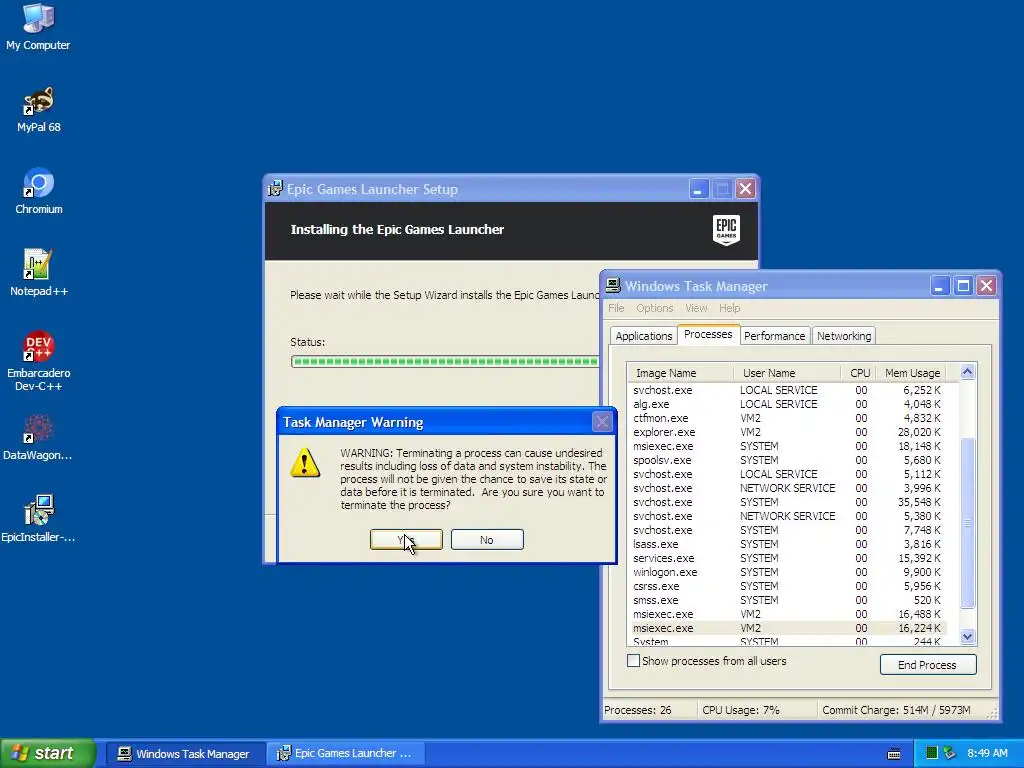Viewport: 1024px width, 768px height.
Task: Click the green CPU meter tray icon
Action: coord(932,753)
